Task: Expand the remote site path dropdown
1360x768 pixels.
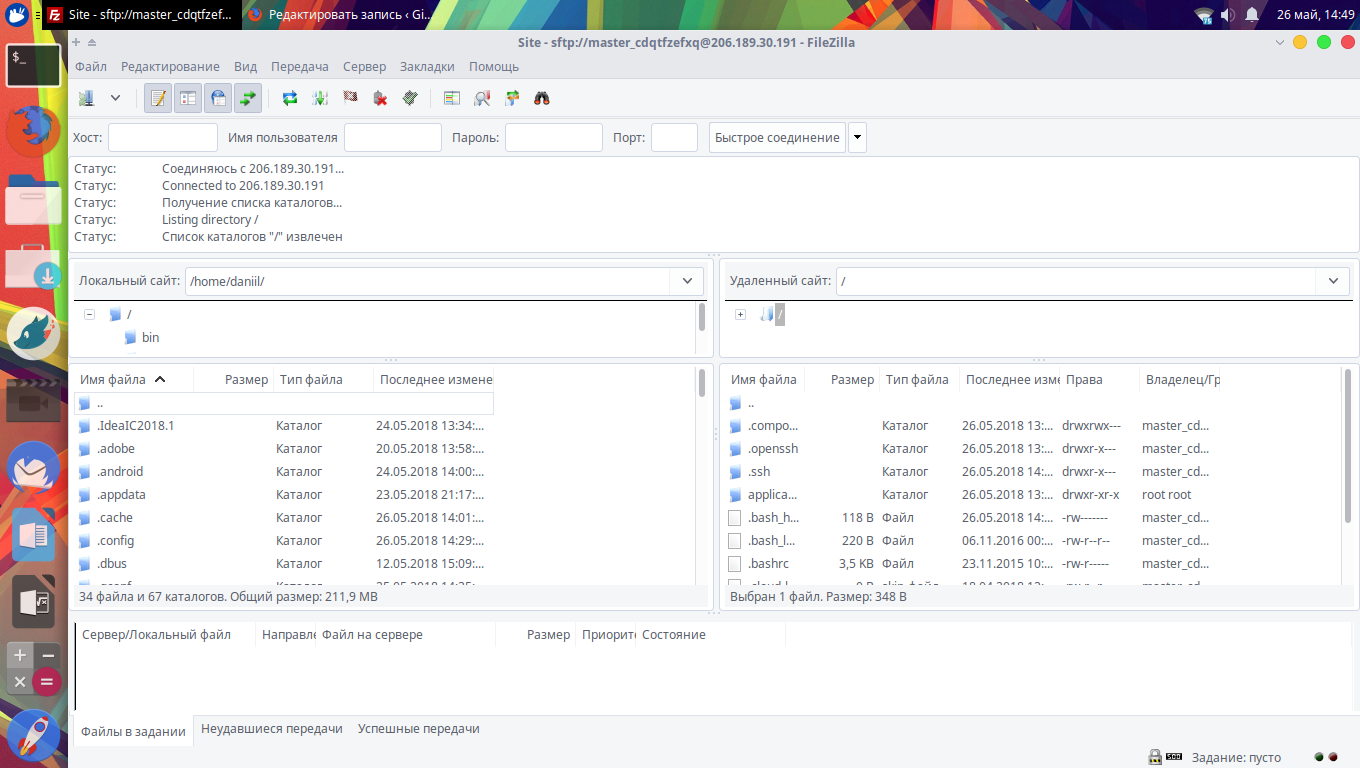Action: tap(1333, 281)
